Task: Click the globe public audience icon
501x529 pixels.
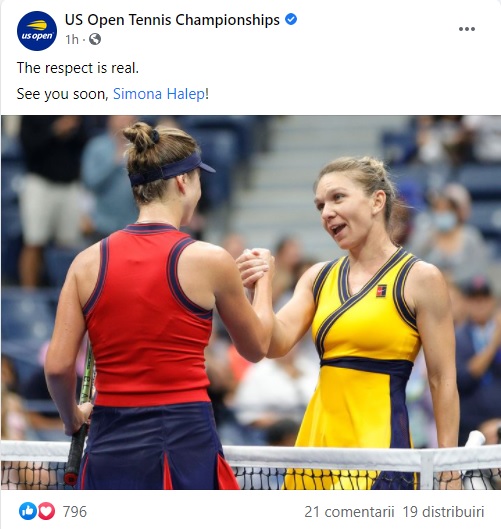Action: 95,39
